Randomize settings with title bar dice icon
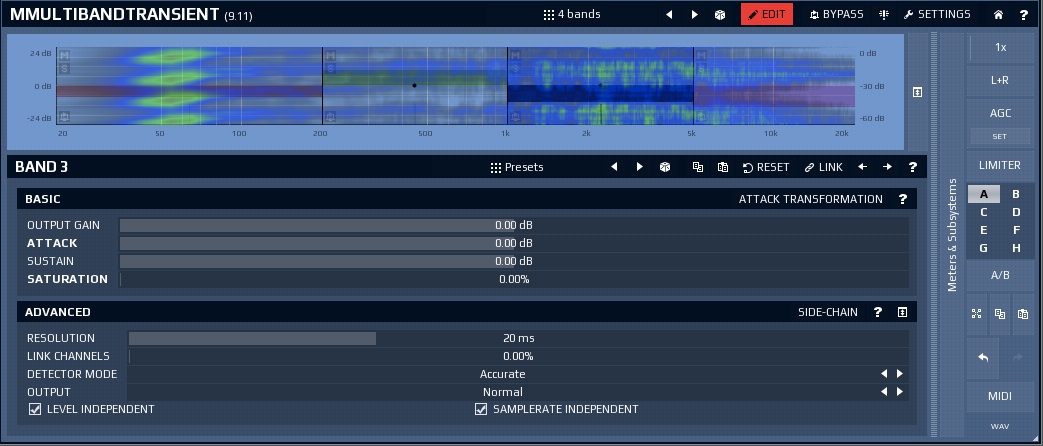This screenshot has width=1043, height=446. tap(720, 15)
